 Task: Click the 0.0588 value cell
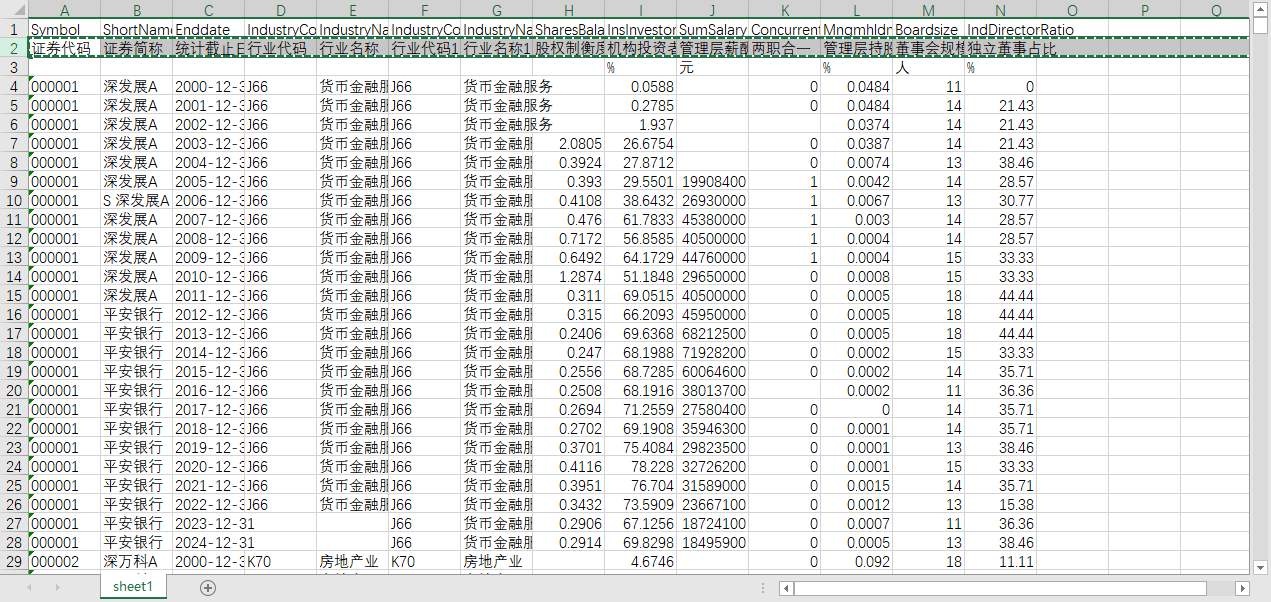tap(640, 87)
